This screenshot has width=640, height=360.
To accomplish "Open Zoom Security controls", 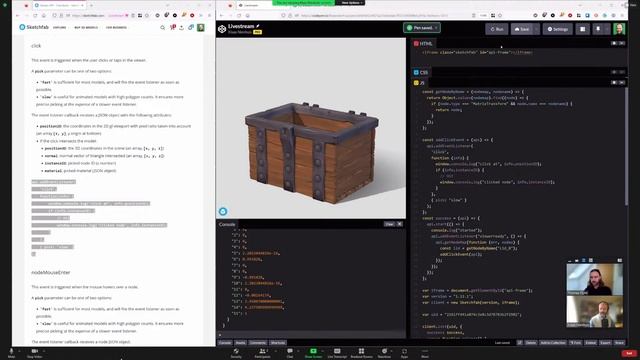I will tap(236, 353).
